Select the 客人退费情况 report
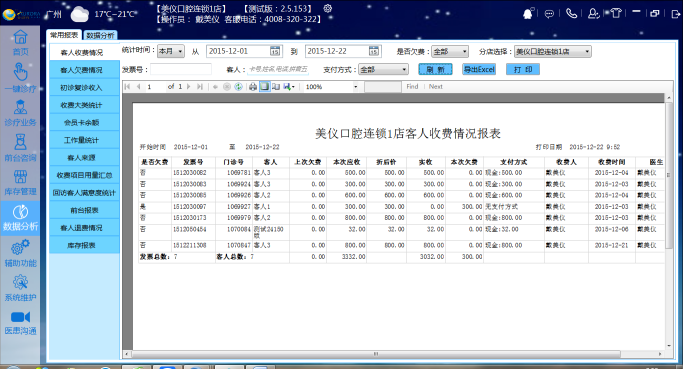683x369 pixels. (x=84, y=227)
